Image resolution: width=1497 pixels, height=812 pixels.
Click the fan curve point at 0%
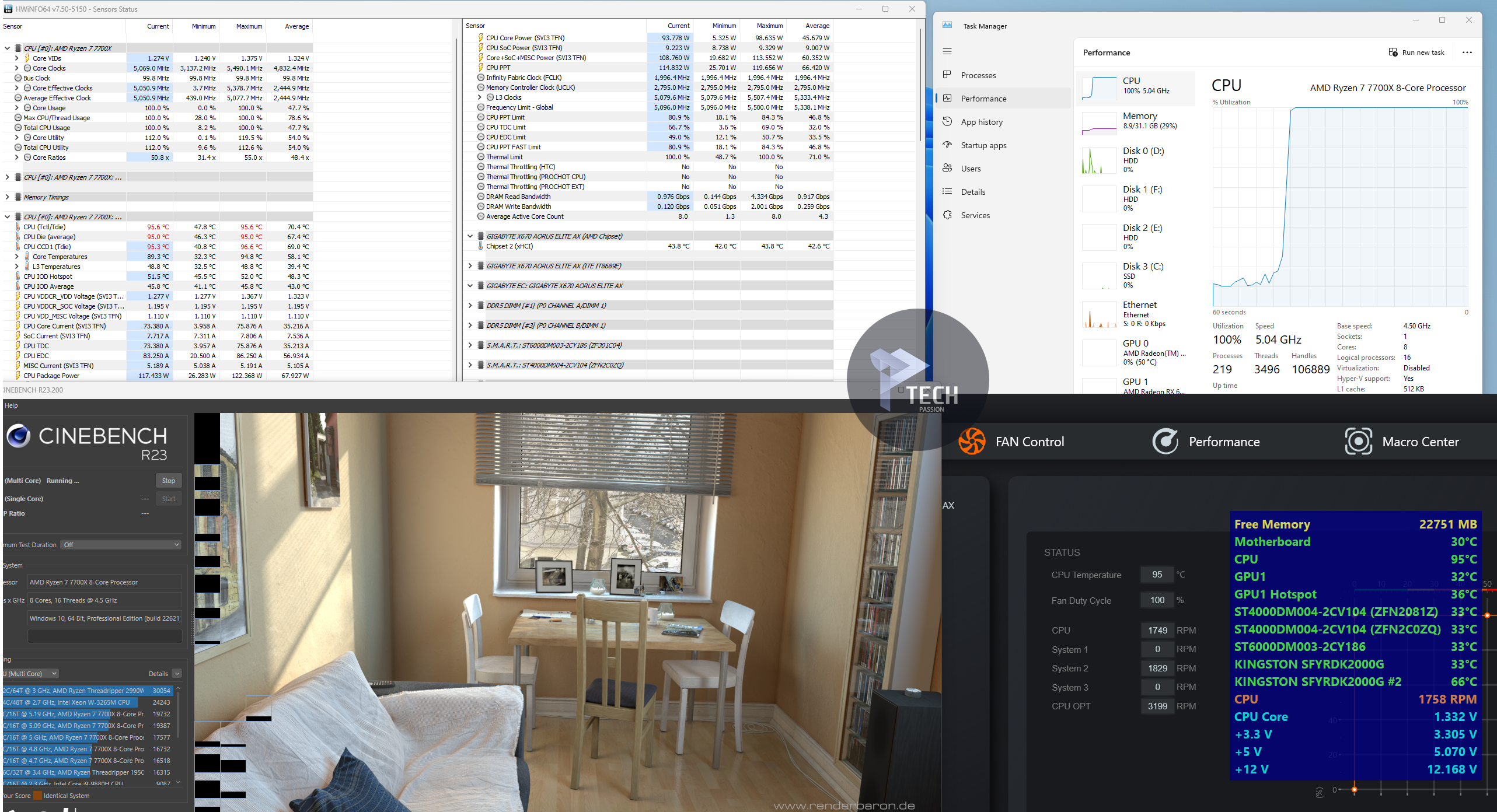coord(1354,789)
